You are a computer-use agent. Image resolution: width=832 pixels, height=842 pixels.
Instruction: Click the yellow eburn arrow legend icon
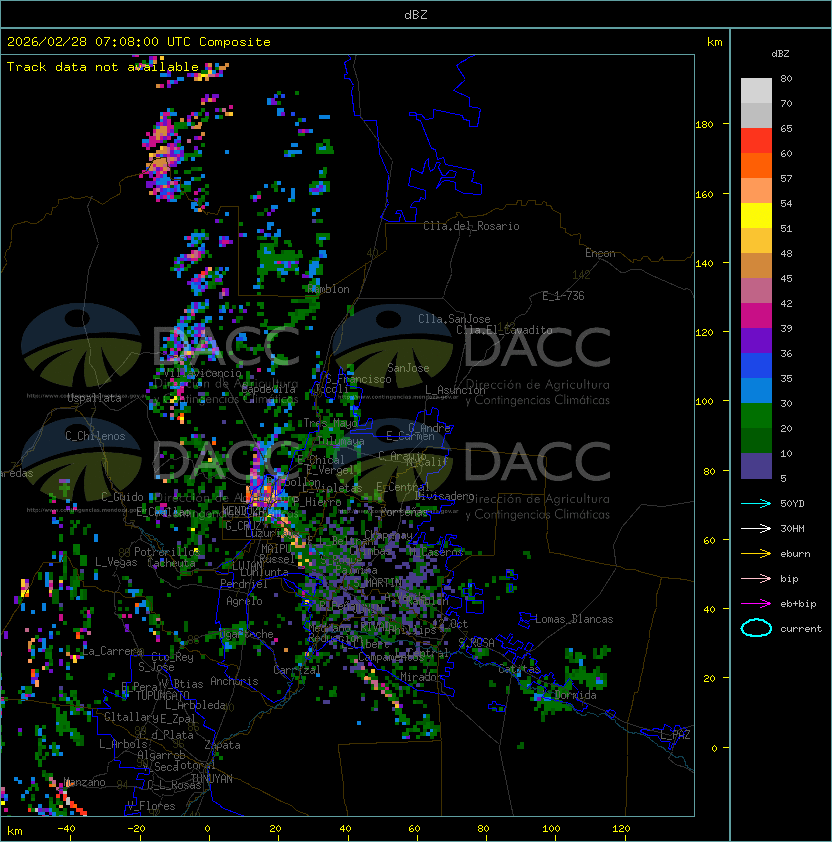pos(756,554)
